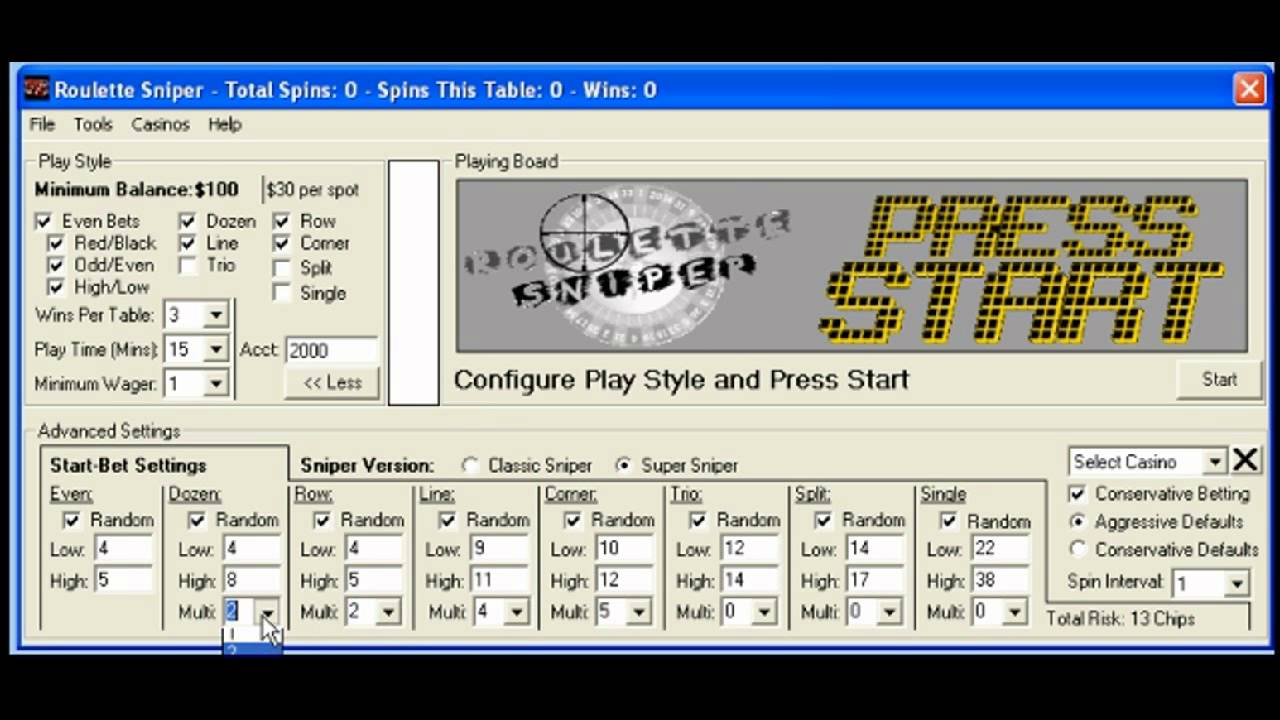Enable the Split play style checkbox
This screenshot has width=1280, height=720.
click(x=281, y=268)
